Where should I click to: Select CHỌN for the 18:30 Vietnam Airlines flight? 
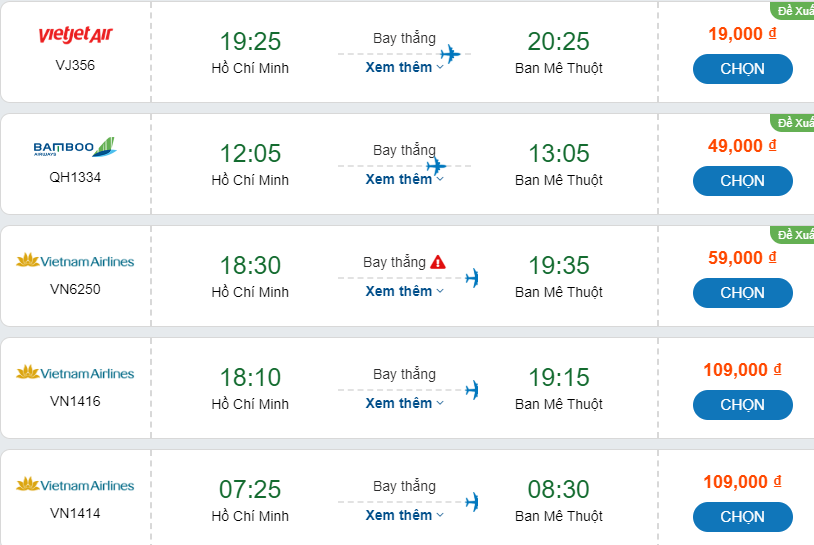[x=742, y=293]
